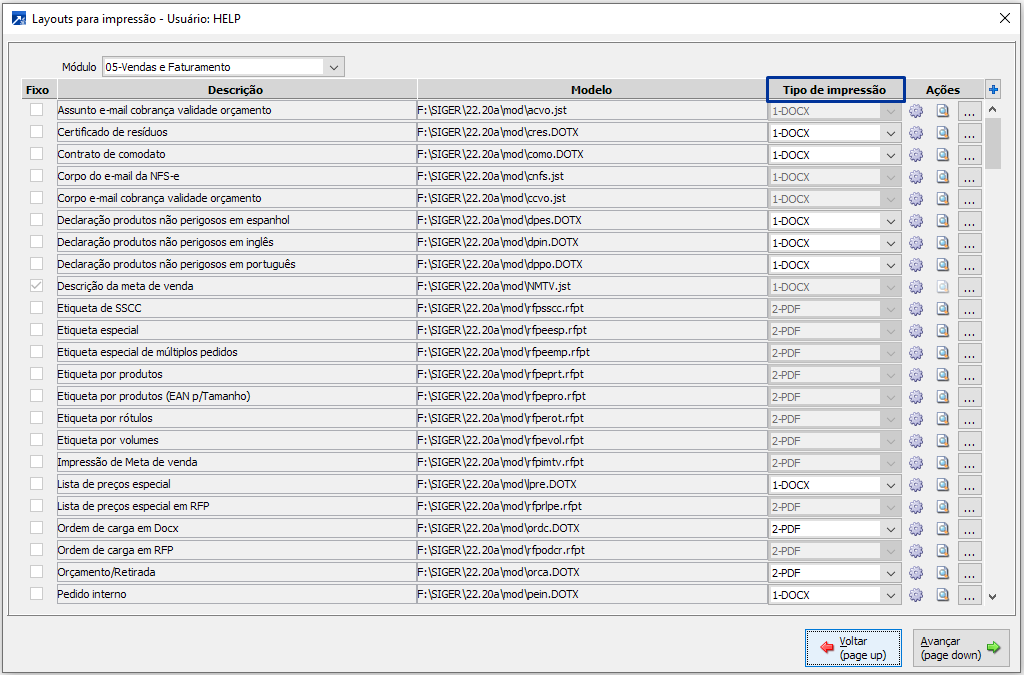
Task: Click gear icon in Etiqueta por rótulos row
Action: pos(916,418)
